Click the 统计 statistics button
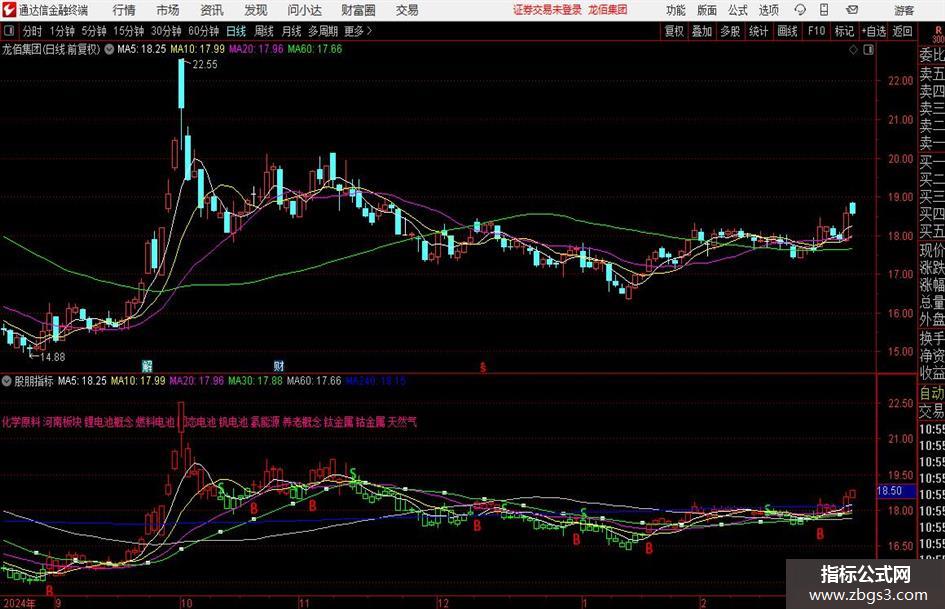Image resolution: width=945 pixels, height=609 pixels. tap(758, 31)
